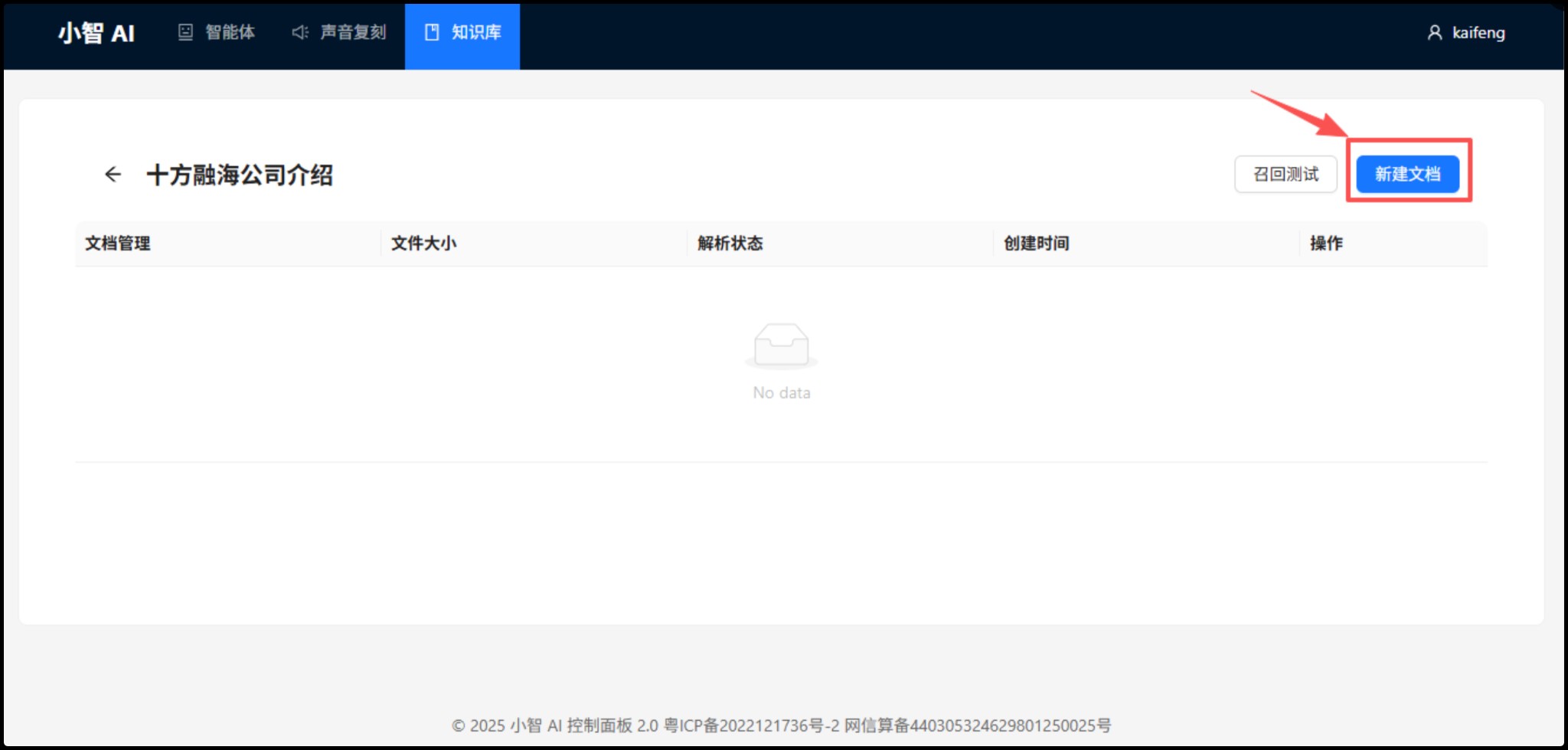Open the kaifeng user account menu

coord(1466,33)
